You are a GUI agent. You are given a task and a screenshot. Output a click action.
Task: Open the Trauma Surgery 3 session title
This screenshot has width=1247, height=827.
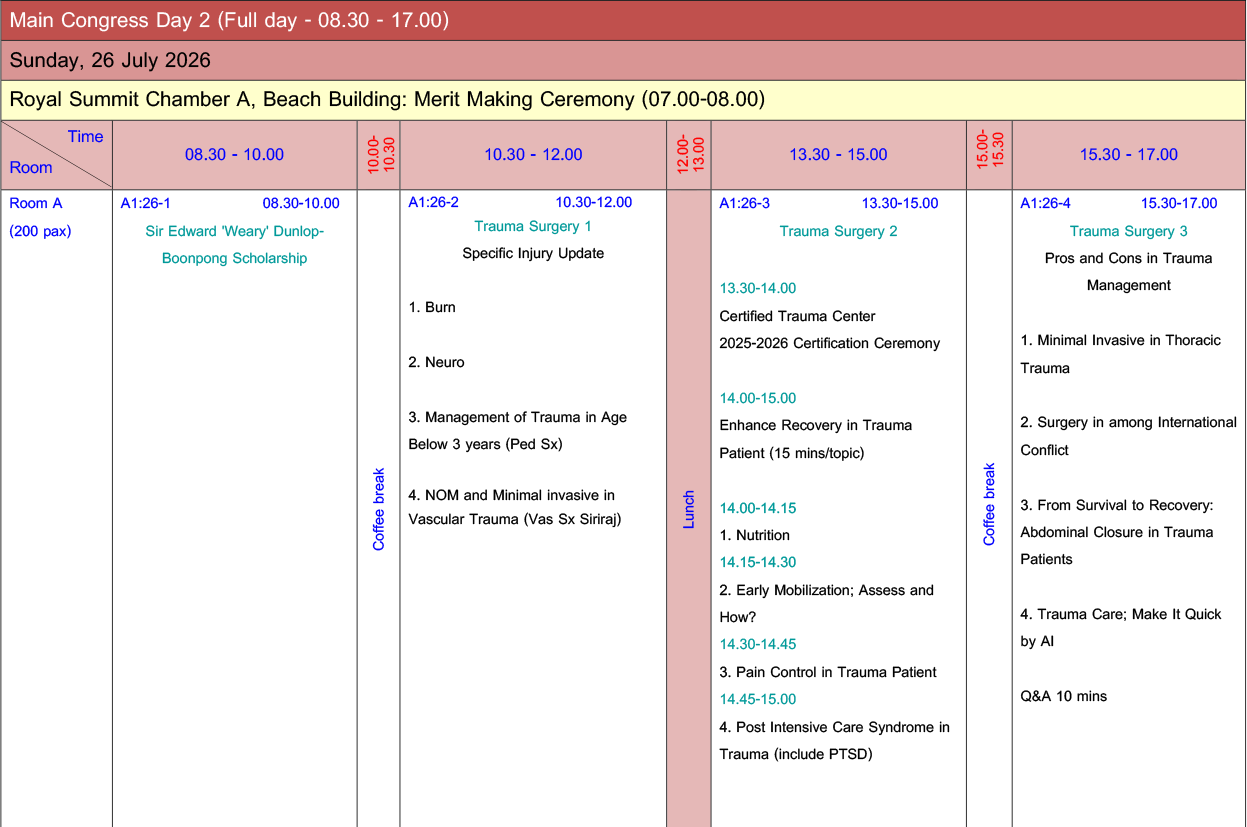(1128, 231)
